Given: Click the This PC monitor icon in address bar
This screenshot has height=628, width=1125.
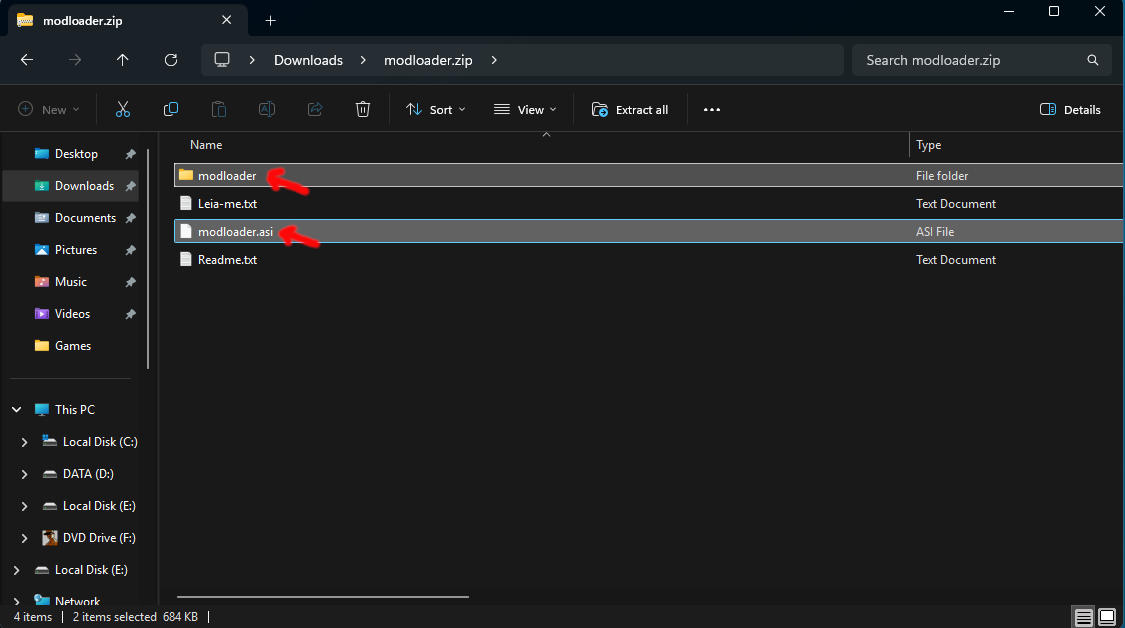Looking at the screenshot, I should [x=222, y=60].
